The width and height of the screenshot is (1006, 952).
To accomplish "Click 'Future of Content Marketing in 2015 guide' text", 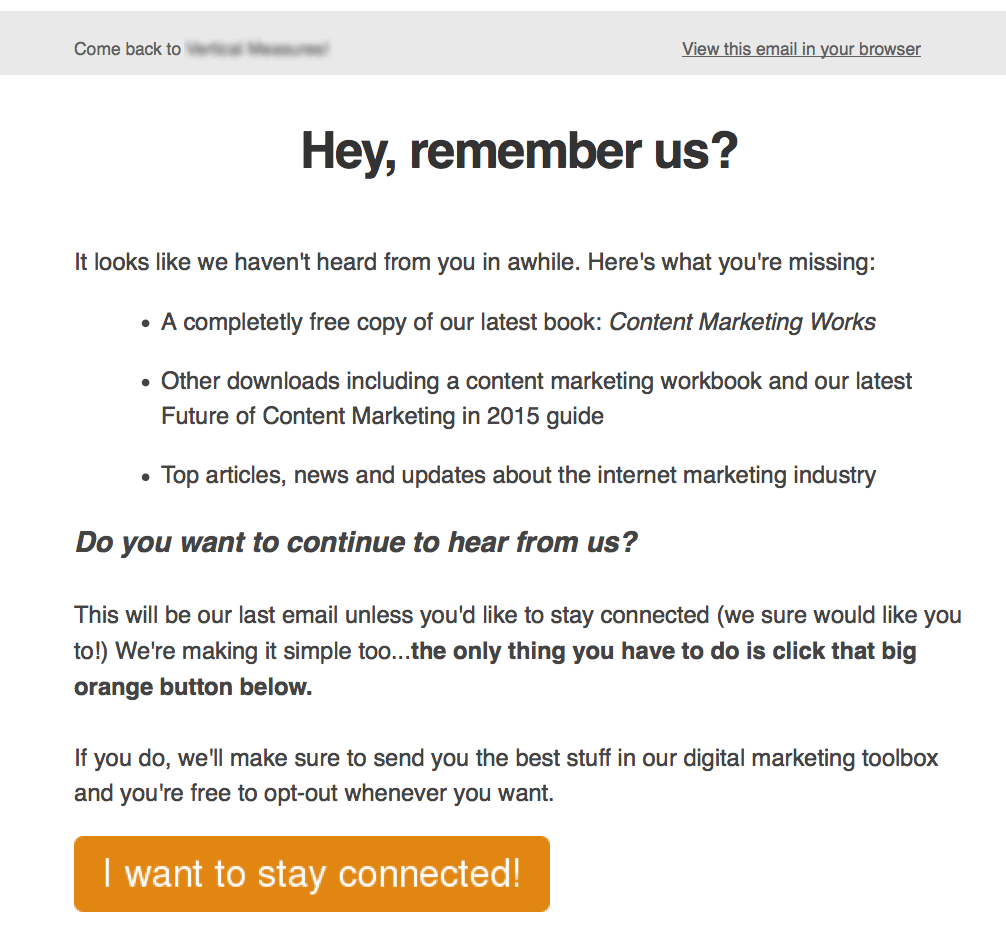I will [x=382, y=415].
